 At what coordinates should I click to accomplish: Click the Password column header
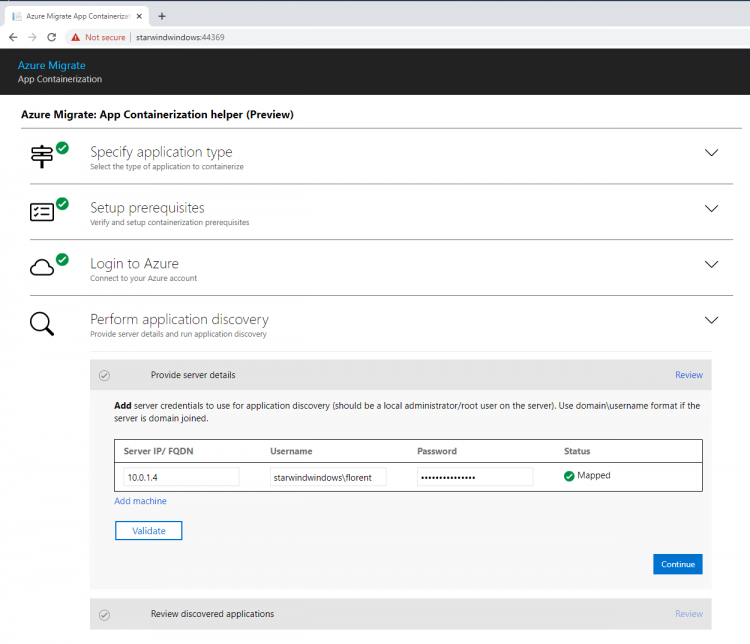click(x=437, y=451)
